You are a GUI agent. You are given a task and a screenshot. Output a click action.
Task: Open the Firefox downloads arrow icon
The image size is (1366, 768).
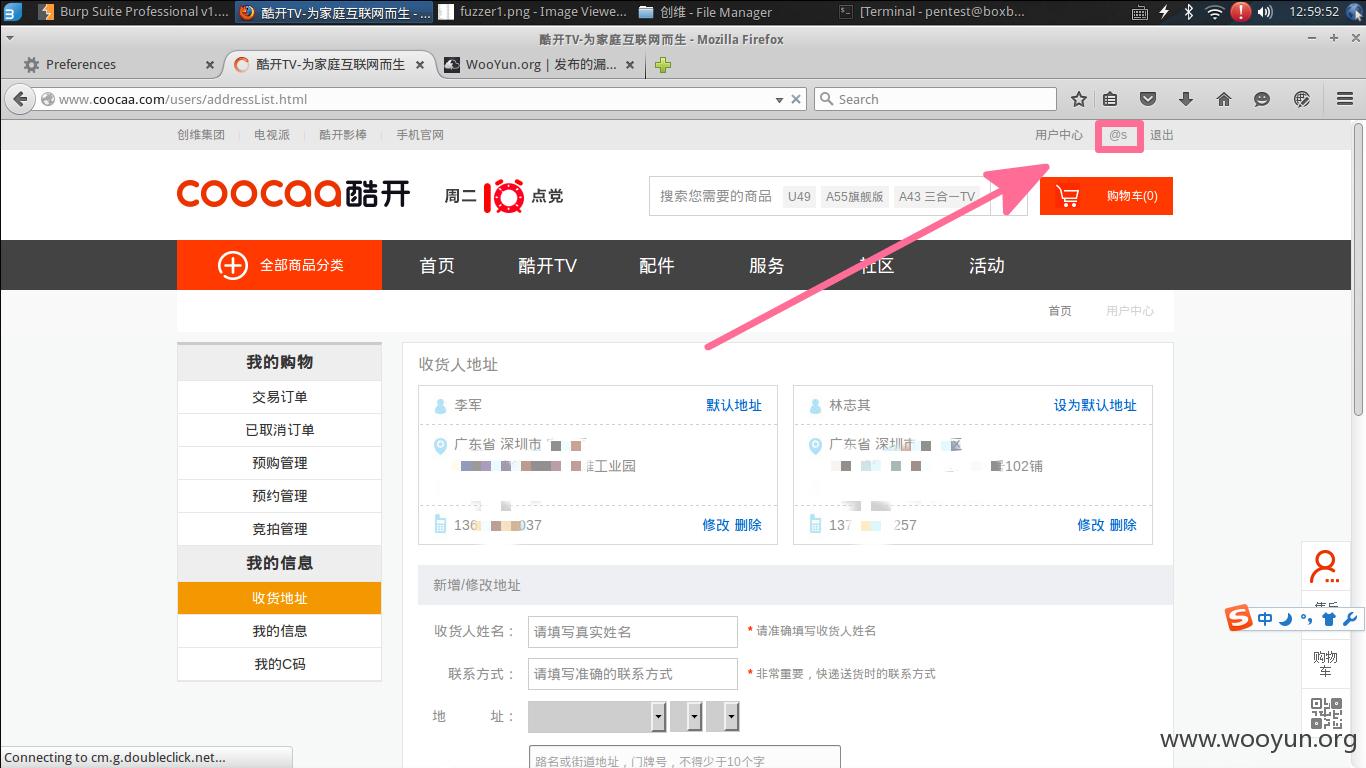1186,99
